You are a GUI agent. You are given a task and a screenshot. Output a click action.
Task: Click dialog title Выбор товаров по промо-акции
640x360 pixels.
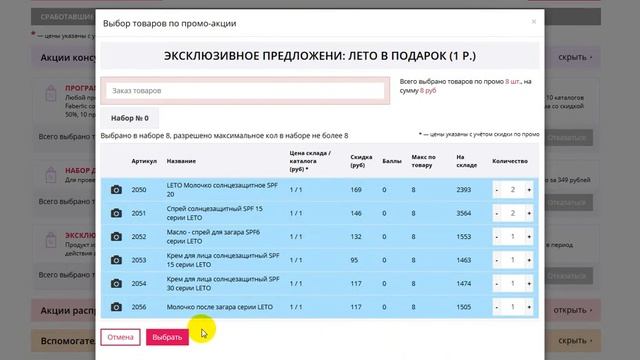click(x=169, y=24)
